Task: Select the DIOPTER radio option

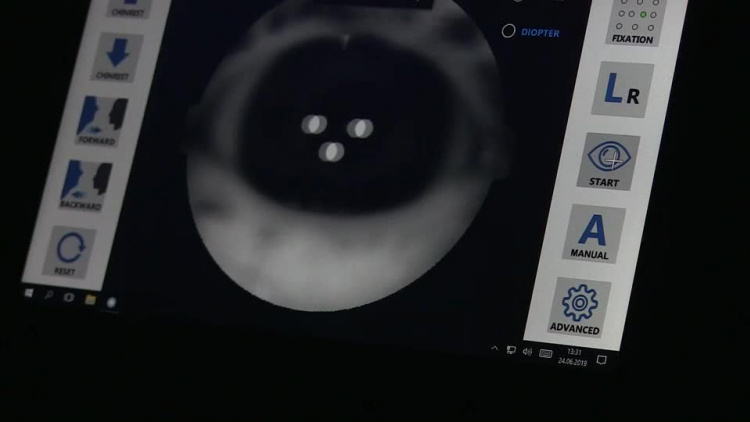Action: click(508, 32)
